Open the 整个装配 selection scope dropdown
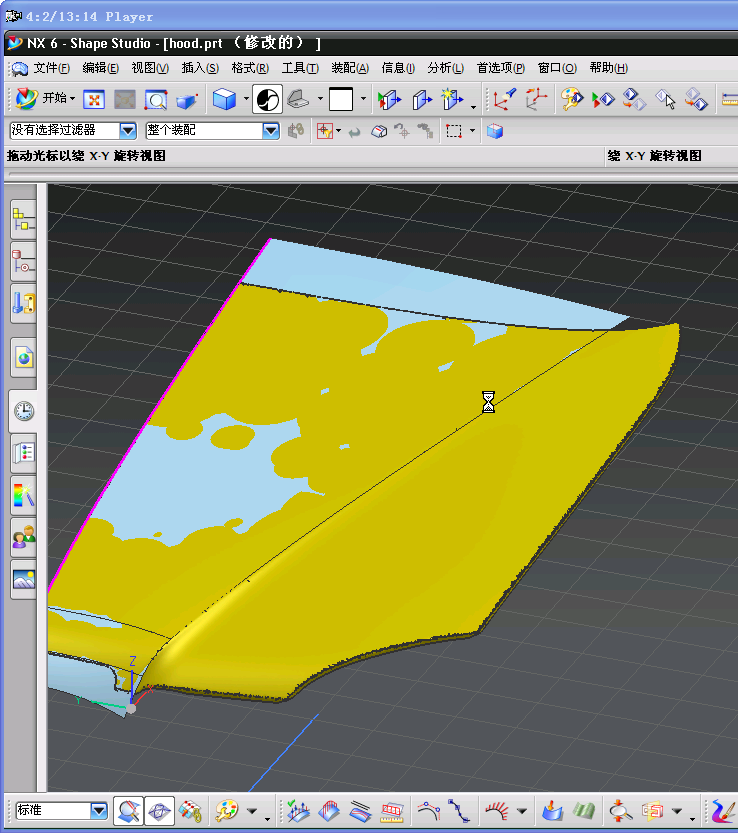Image resolution: width=738 pixels, height=833 pixels. [270, 131]
